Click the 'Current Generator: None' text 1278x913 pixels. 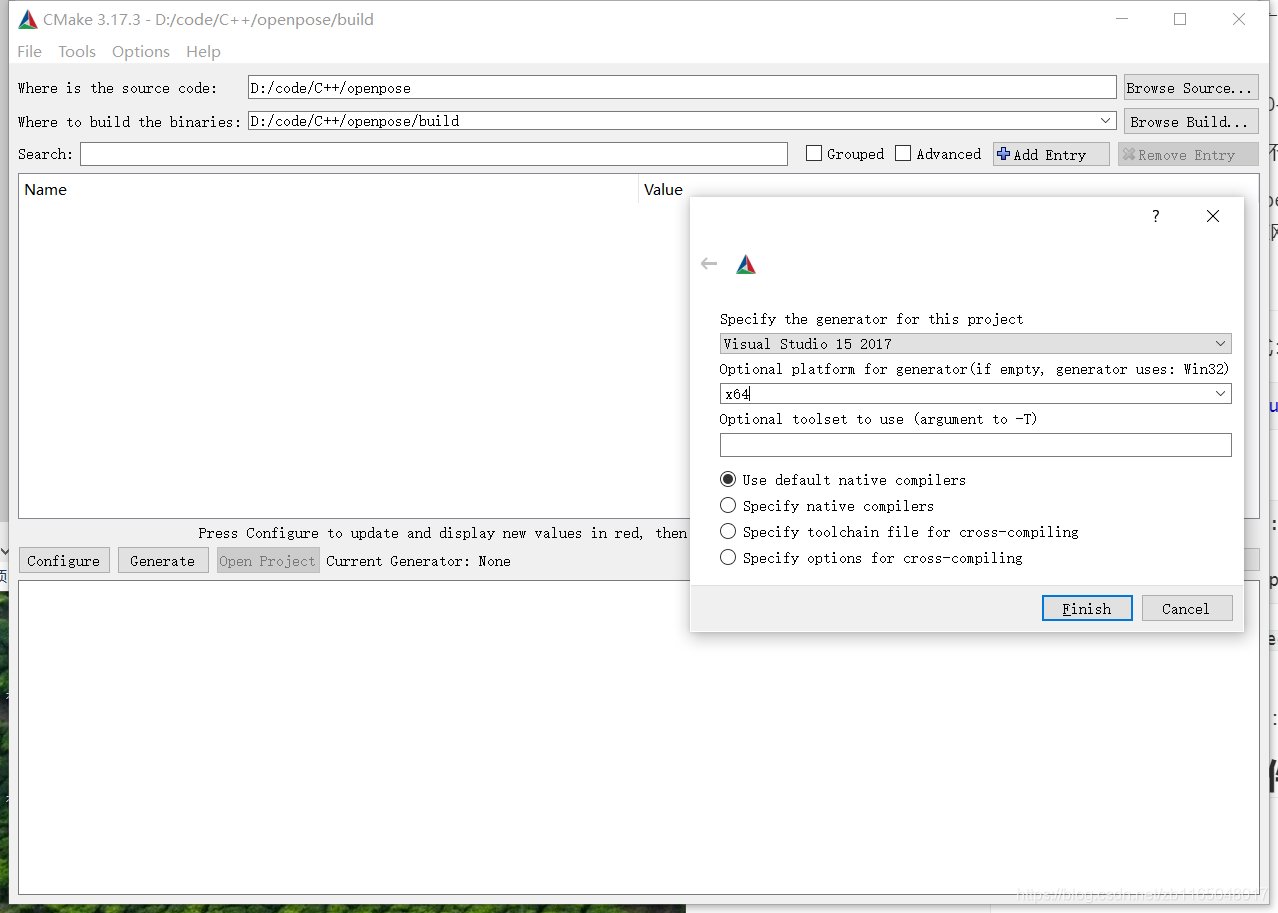coord(418,561)
